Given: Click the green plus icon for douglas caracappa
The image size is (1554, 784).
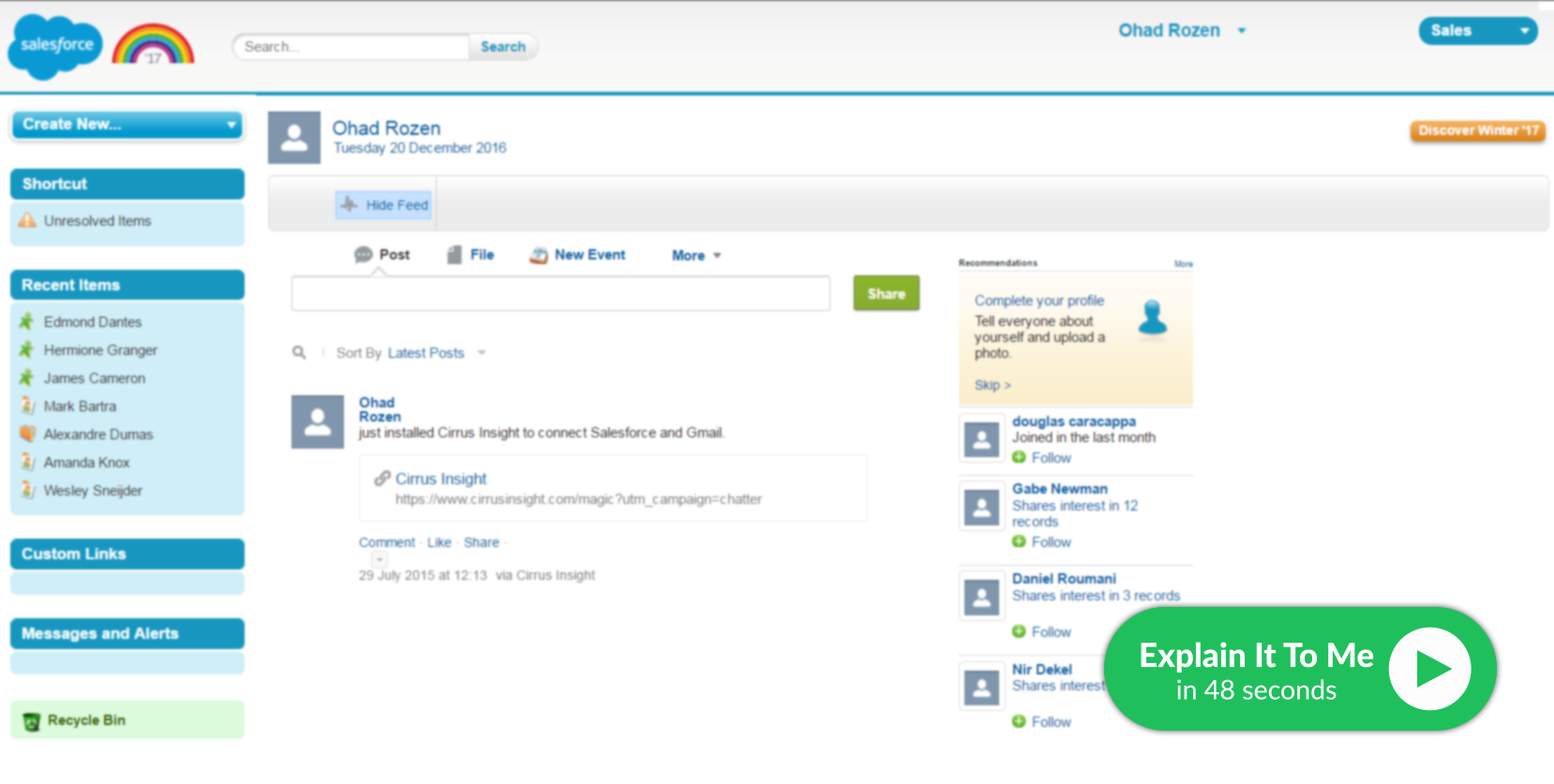Looking at the screenshot, I should click(x=1019, y=457).
